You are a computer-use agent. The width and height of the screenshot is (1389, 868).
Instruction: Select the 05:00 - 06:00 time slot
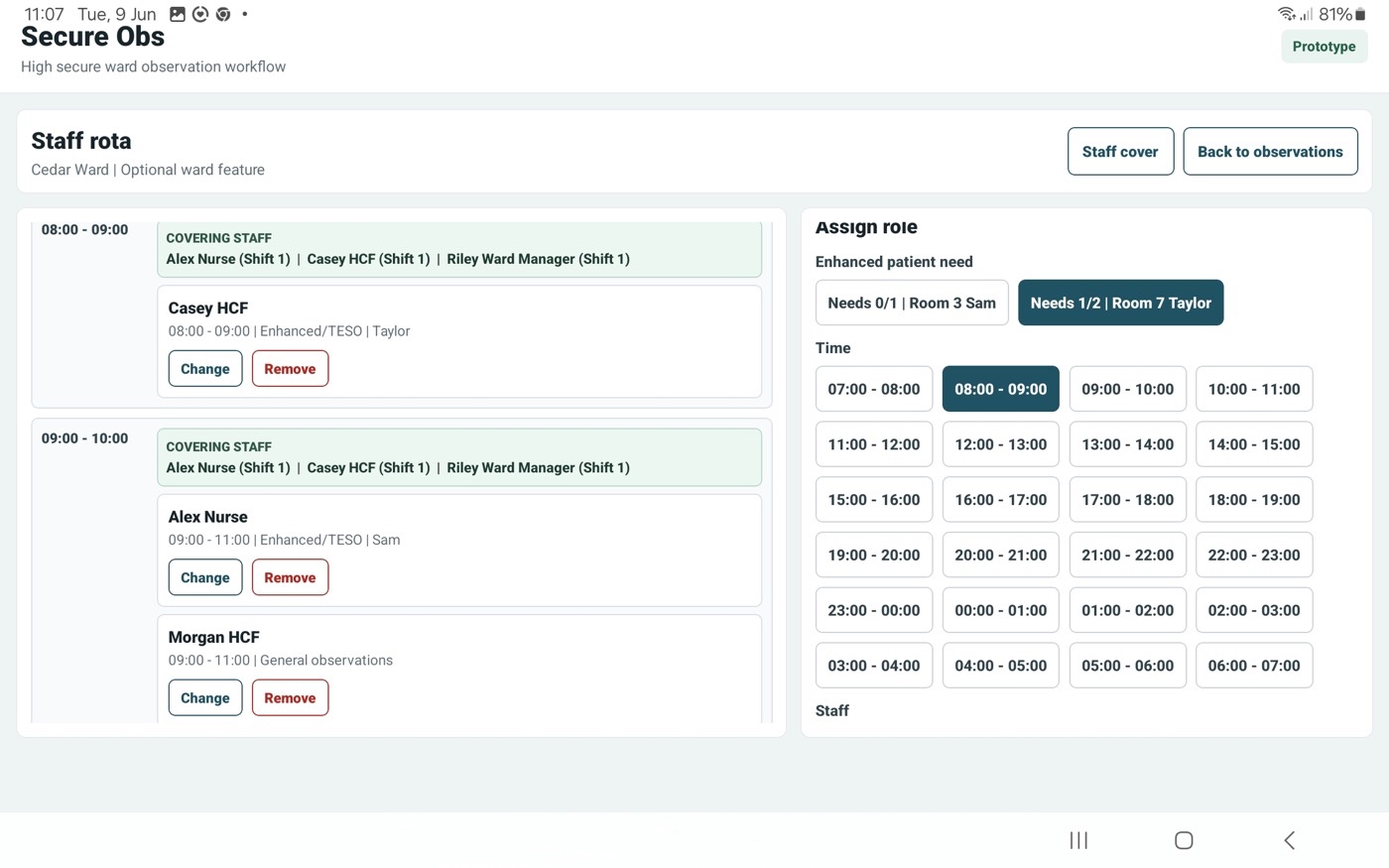click(1127, 666)
